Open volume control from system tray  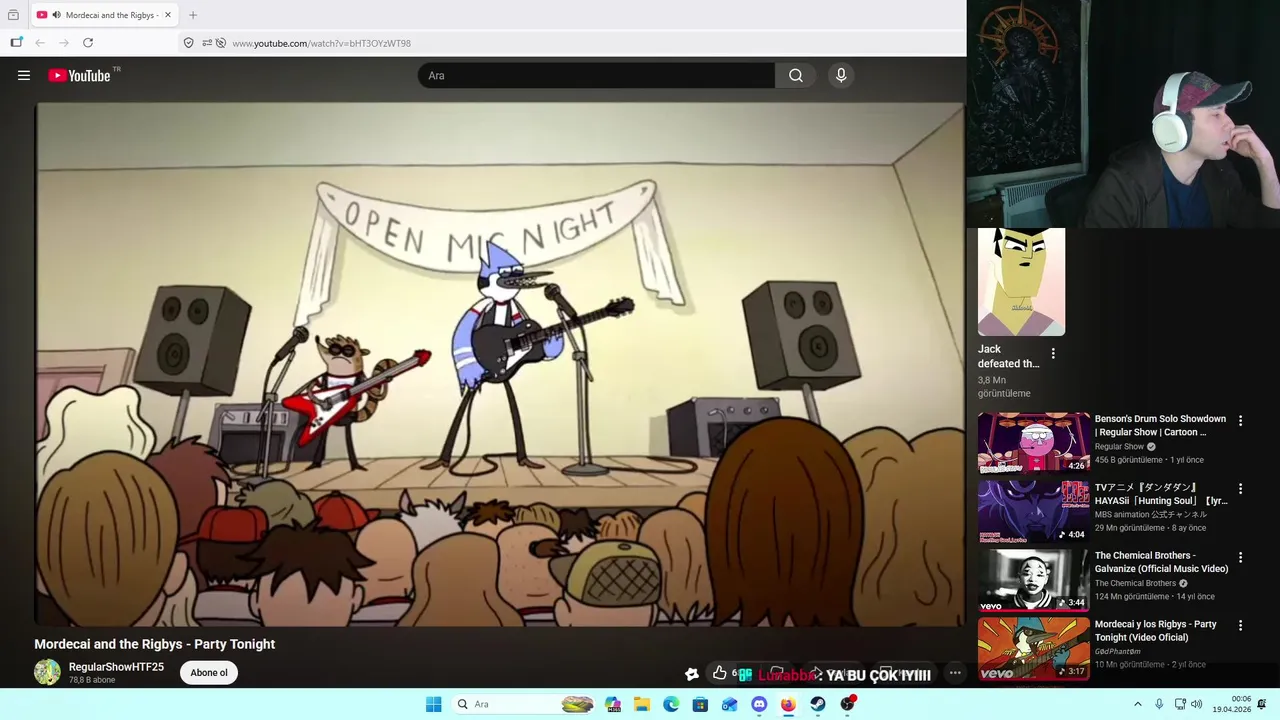click(1197, 704)
